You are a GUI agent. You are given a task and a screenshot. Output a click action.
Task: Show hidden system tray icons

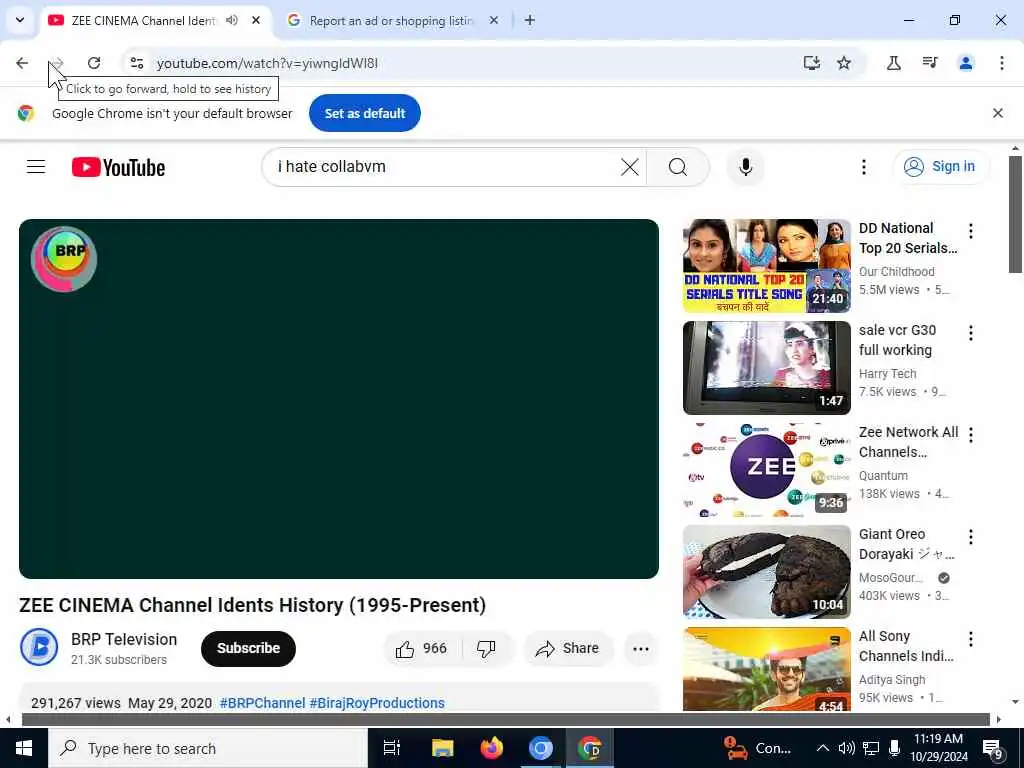[823, 748]
